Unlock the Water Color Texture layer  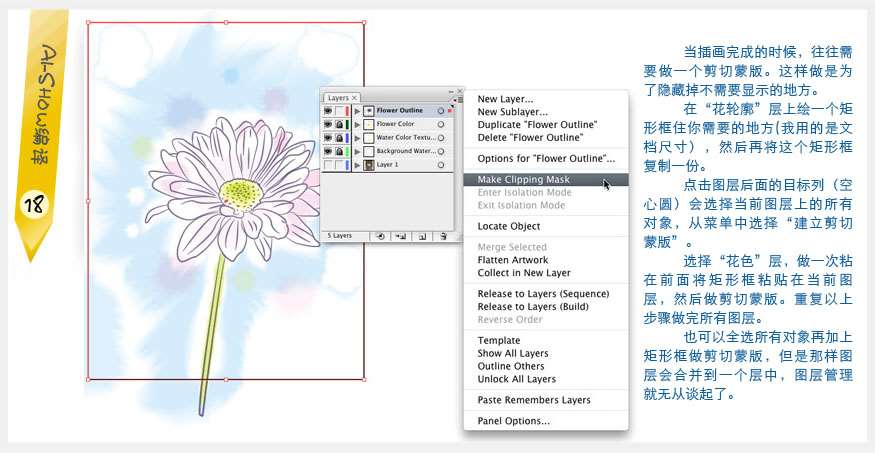339,138
